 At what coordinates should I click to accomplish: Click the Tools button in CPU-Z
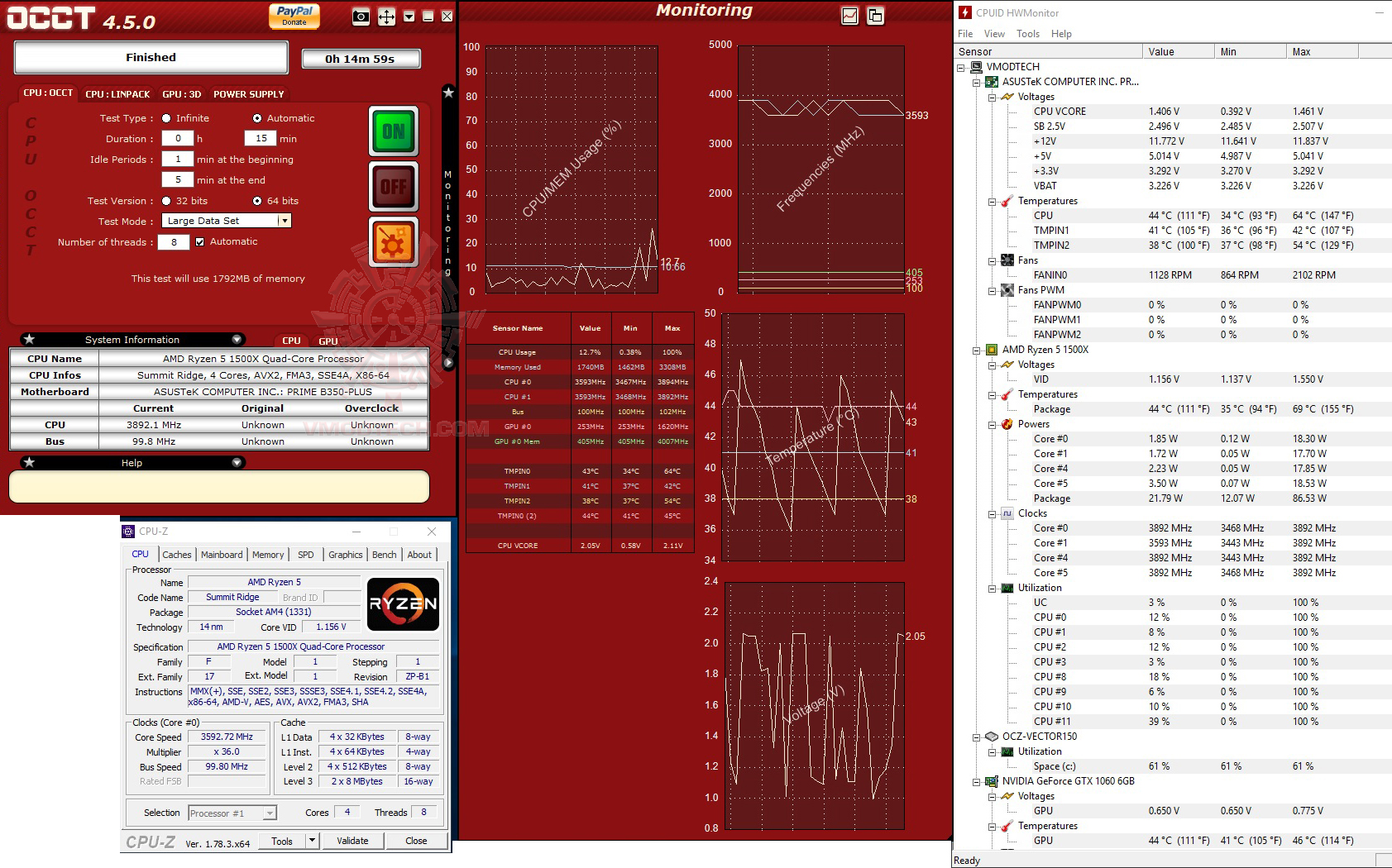[282, 841]
